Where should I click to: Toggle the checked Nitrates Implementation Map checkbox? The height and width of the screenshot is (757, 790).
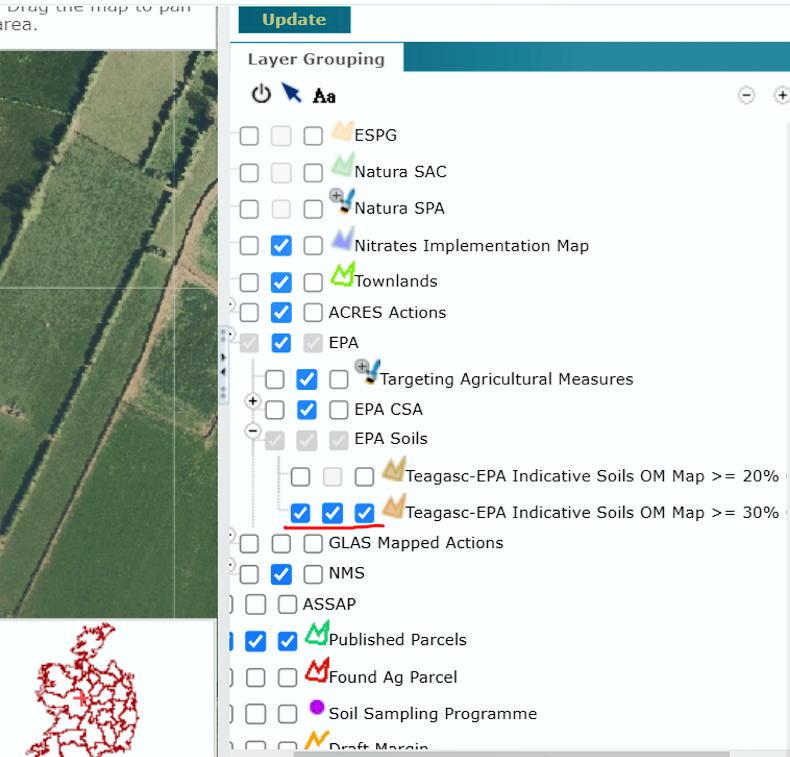tap(281, 245)
